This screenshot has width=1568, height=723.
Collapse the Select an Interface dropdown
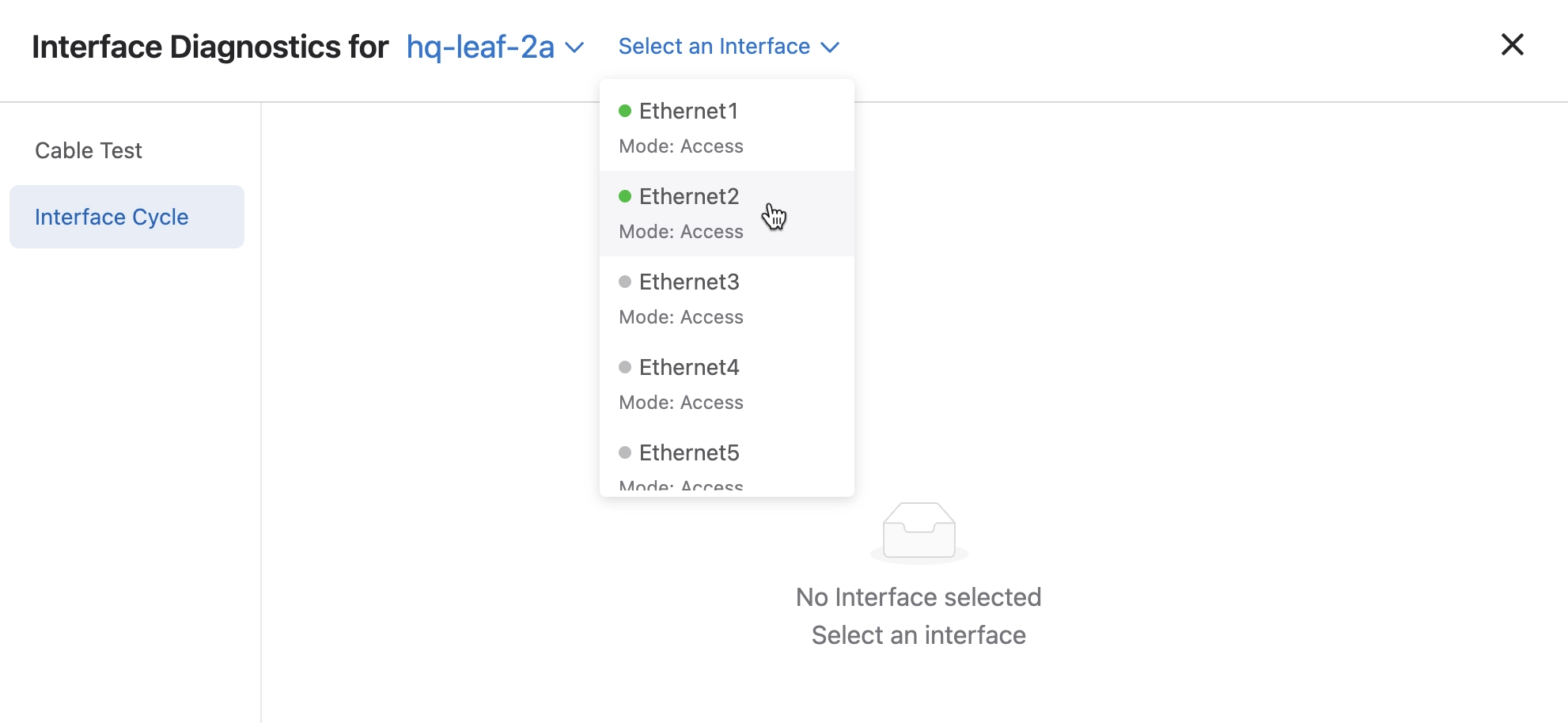(714, 47)
